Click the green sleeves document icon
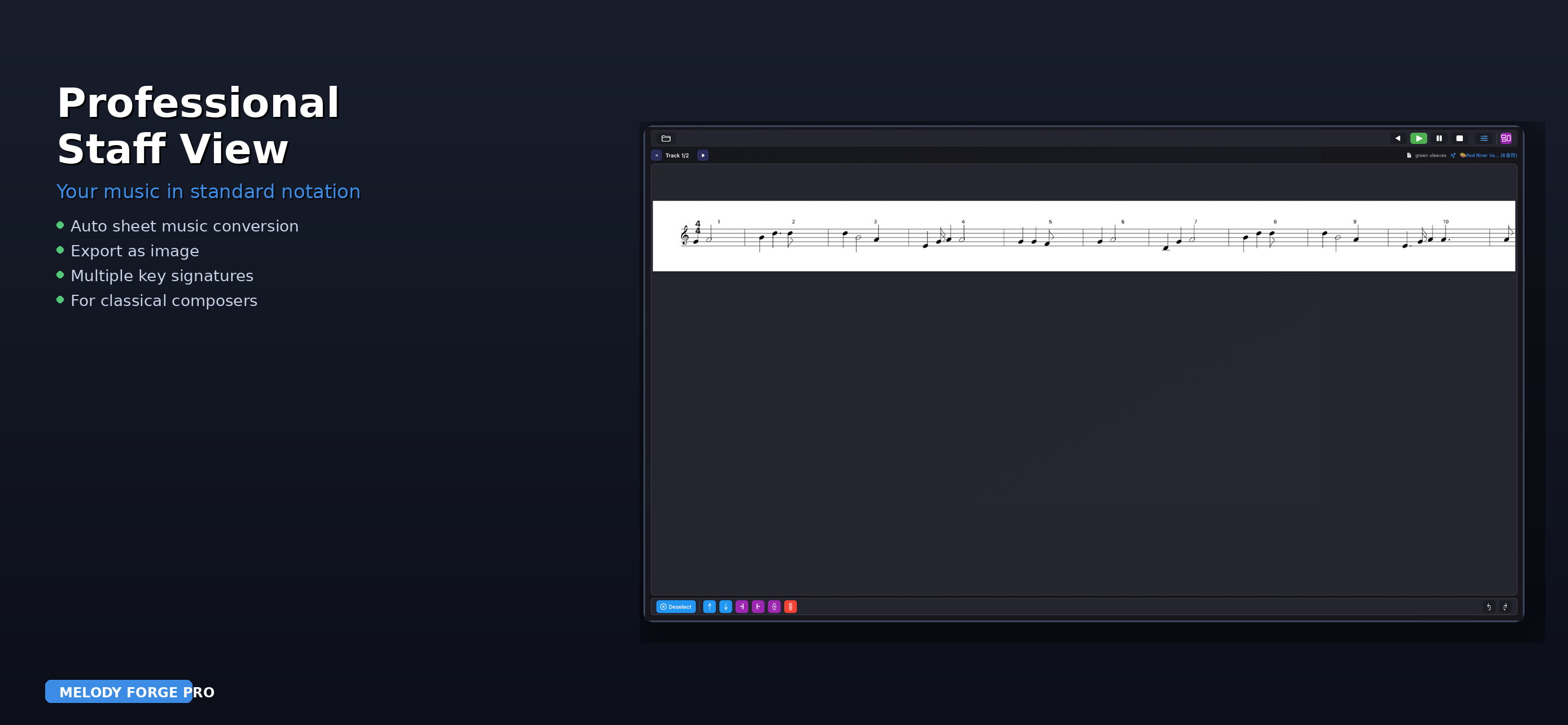The height and width of the screenshot is (725, 1568). (1408, 155)
